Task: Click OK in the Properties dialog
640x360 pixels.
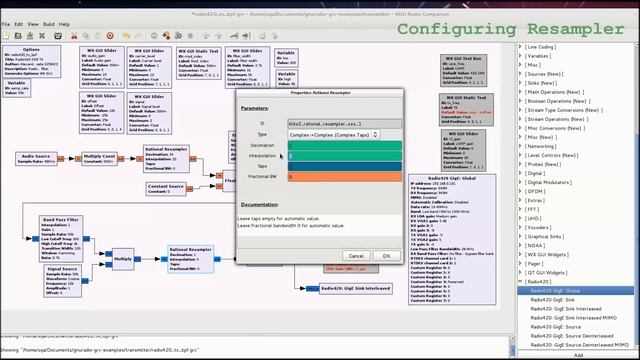Action: coord(386,256)
